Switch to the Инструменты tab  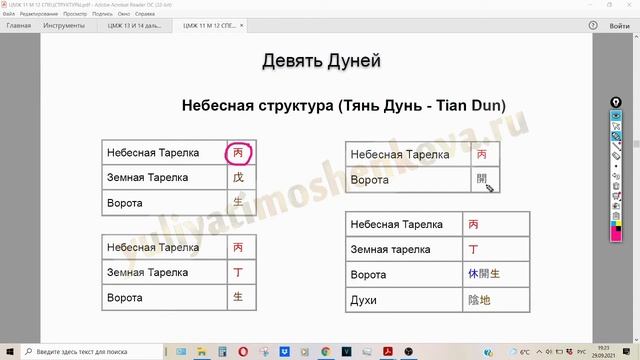tap(64, 26)
